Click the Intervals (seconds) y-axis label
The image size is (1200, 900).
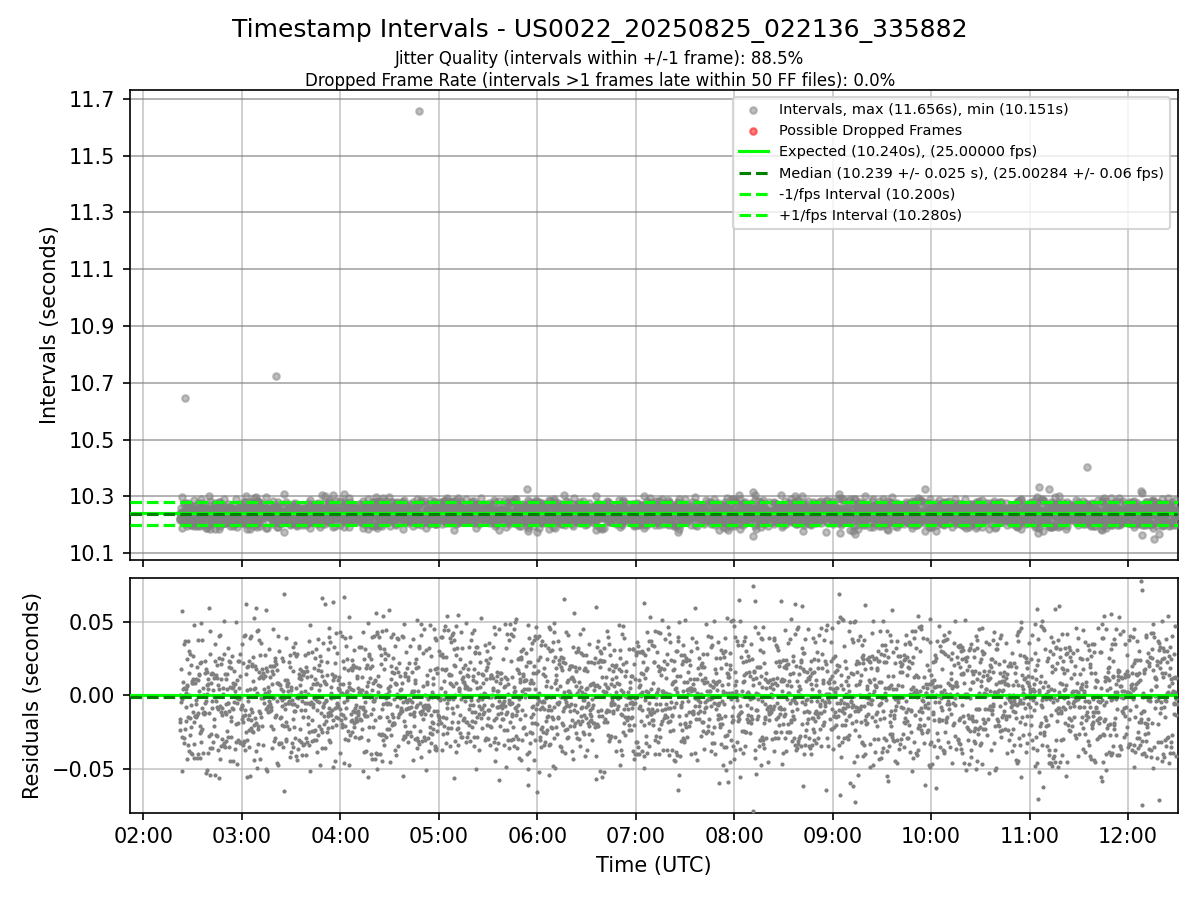pos(49,325)
